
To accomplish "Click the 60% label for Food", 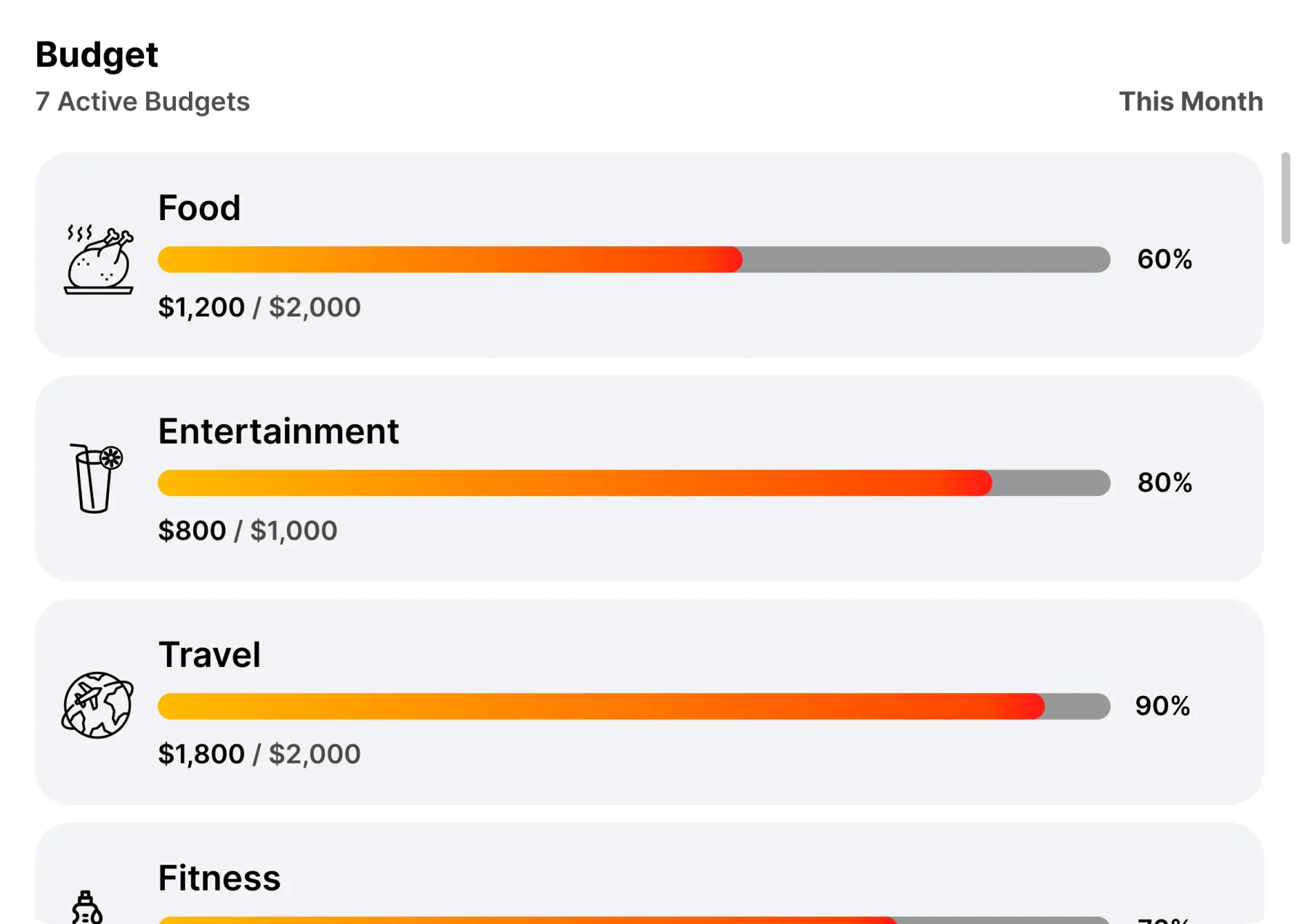I will (1164, 259).
